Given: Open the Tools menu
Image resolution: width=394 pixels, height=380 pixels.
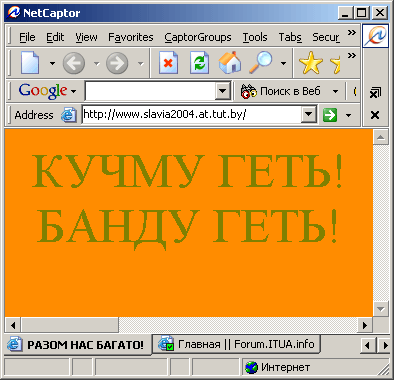Looking at the screenshot, I should point(255,37).
